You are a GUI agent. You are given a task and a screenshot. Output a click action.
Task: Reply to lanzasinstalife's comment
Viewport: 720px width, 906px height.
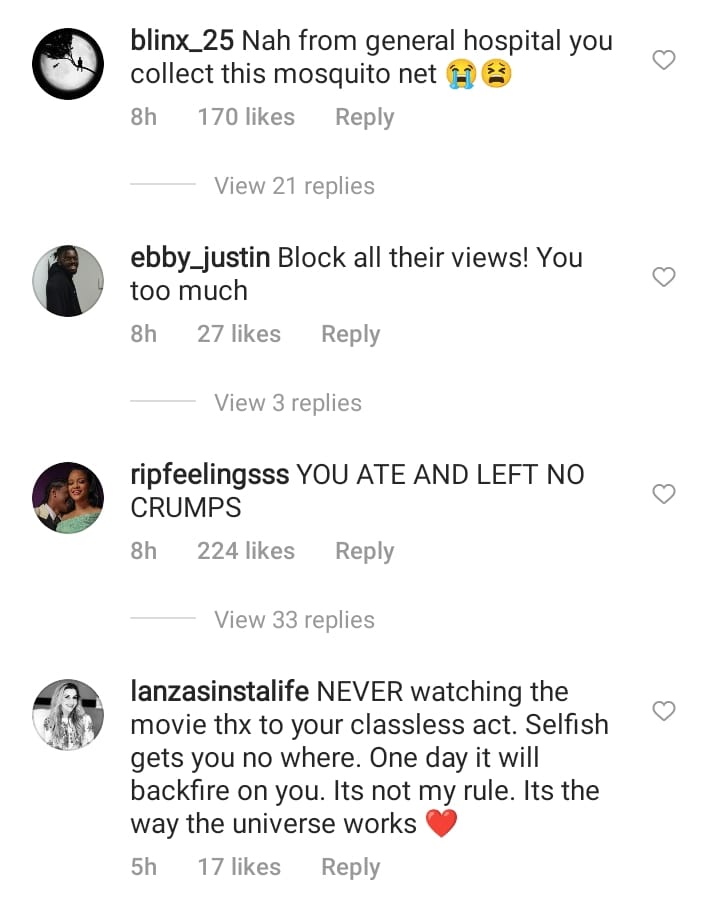pos(350,867)
